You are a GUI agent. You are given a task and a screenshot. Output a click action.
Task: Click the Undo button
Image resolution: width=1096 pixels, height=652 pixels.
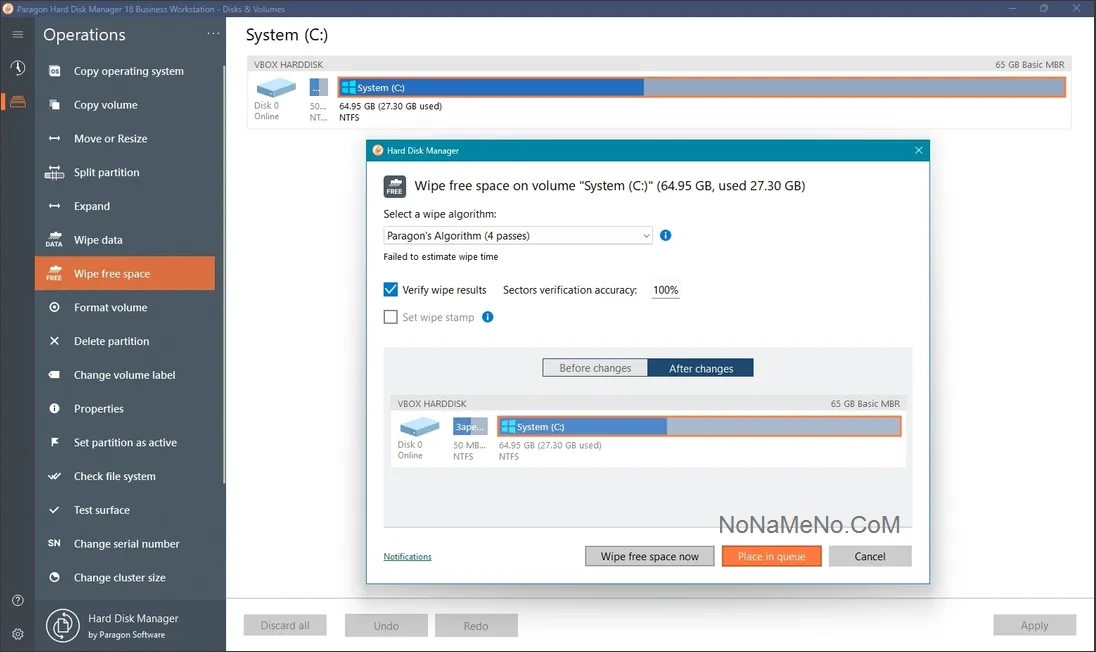click(x=386, y=625)
